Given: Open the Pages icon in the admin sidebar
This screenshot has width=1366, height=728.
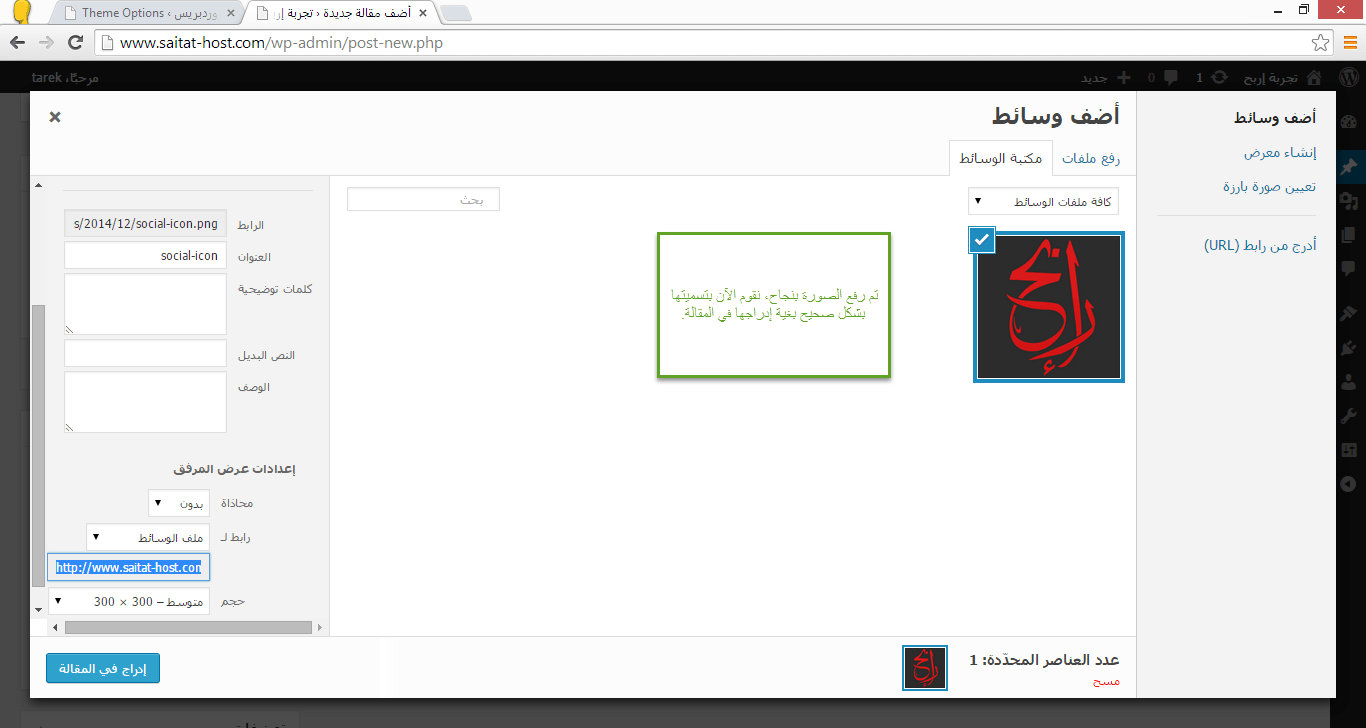Looking at the screenshot, I should coord(1349,235).
